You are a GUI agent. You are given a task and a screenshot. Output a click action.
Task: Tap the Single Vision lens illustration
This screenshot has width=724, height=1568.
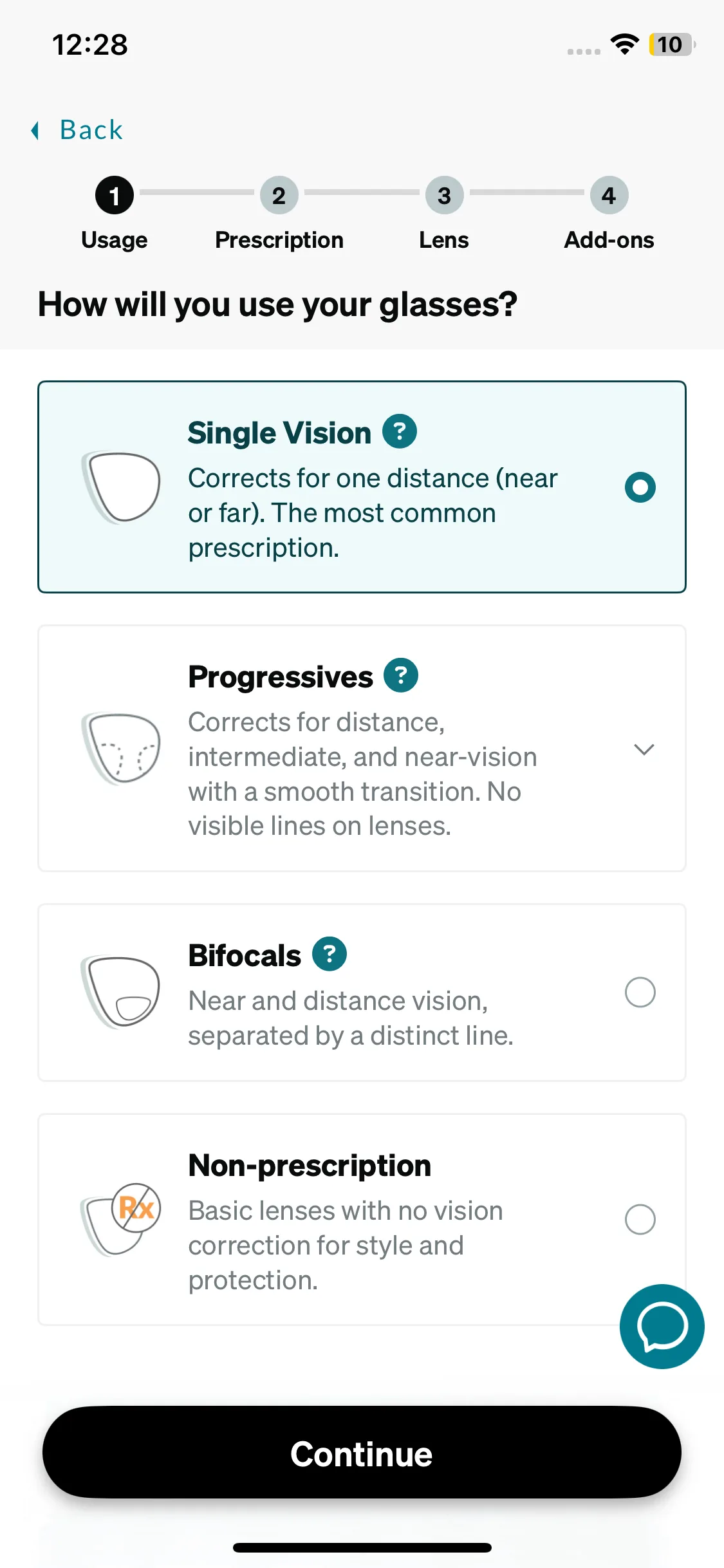(121, 487)
